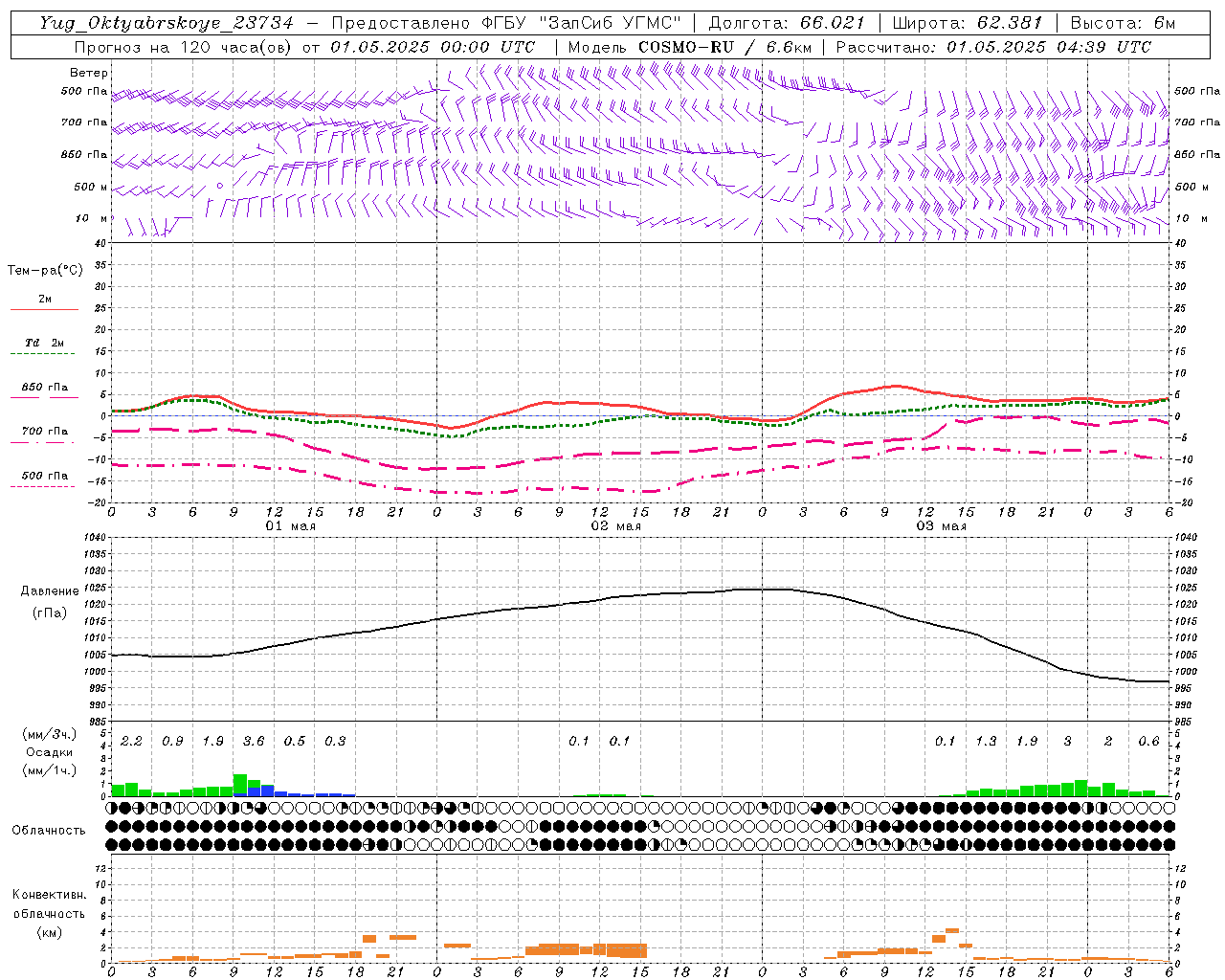
Task: Click the "Ветер" wind panel label
Action: click(89, 73)
